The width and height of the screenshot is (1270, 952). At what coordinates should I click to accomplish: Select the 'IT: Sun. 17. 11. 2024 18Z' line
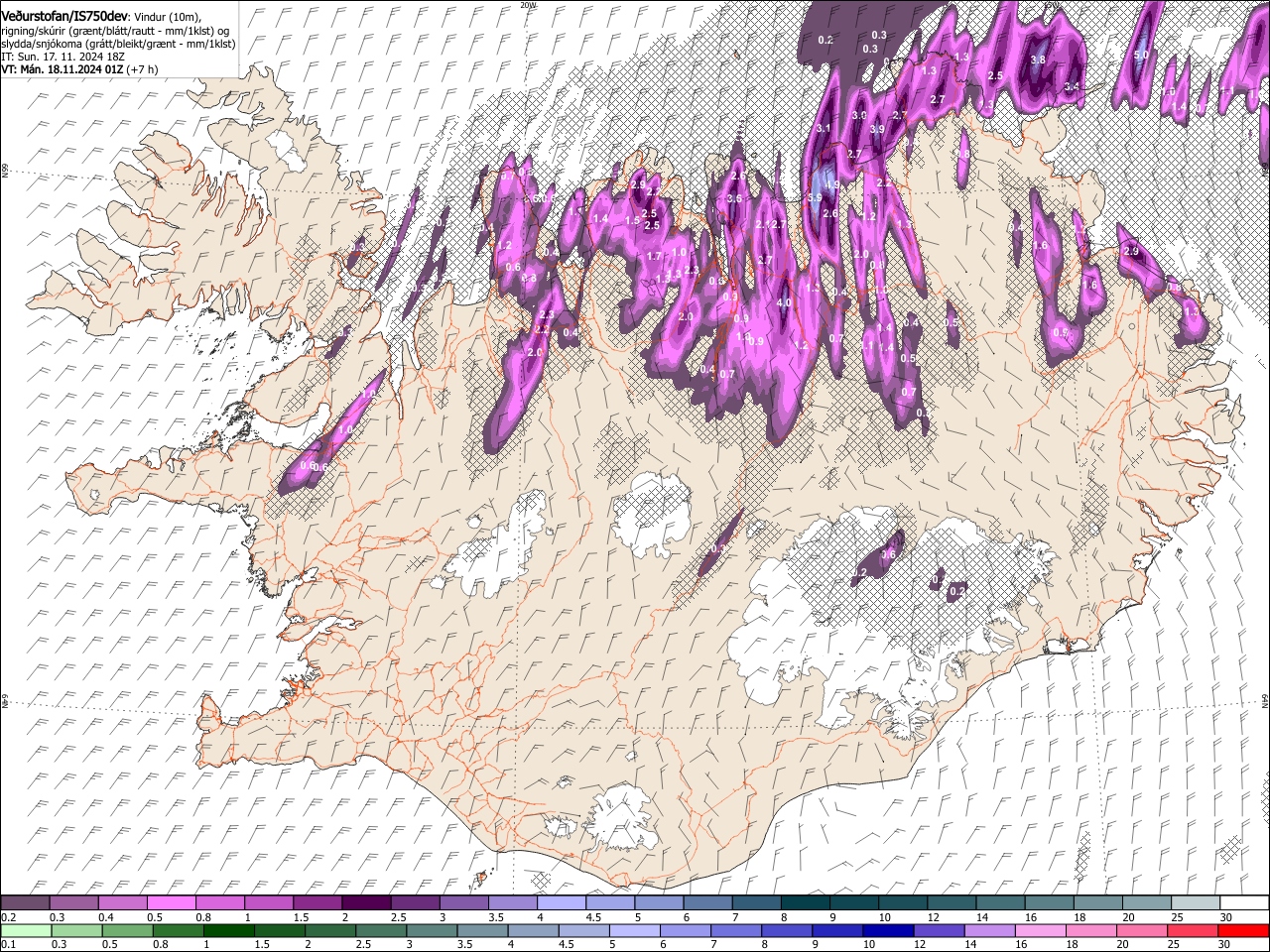pos(63,57)
